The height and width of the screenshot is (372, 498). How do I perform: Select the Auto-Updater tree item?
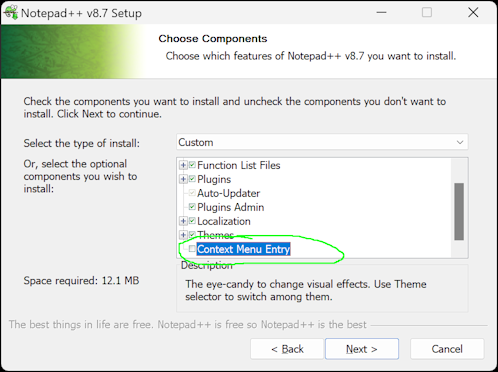tap(228, 193)
